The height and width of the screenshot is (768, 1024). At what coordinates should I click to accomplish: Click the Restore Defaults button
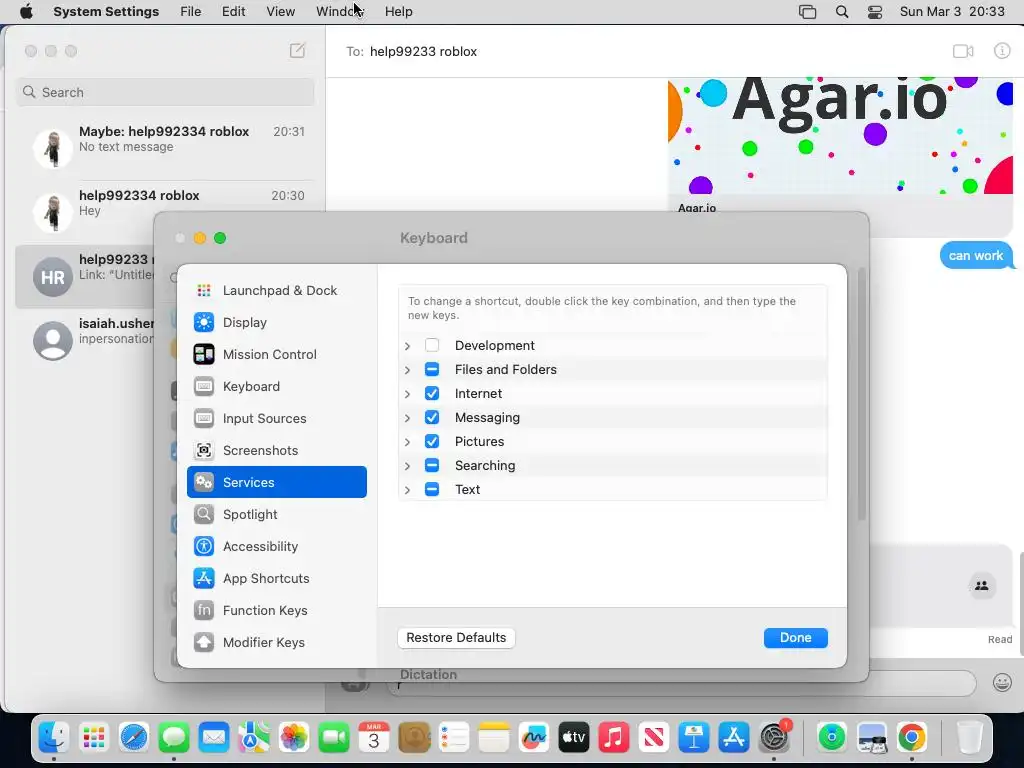click(456, 637)
